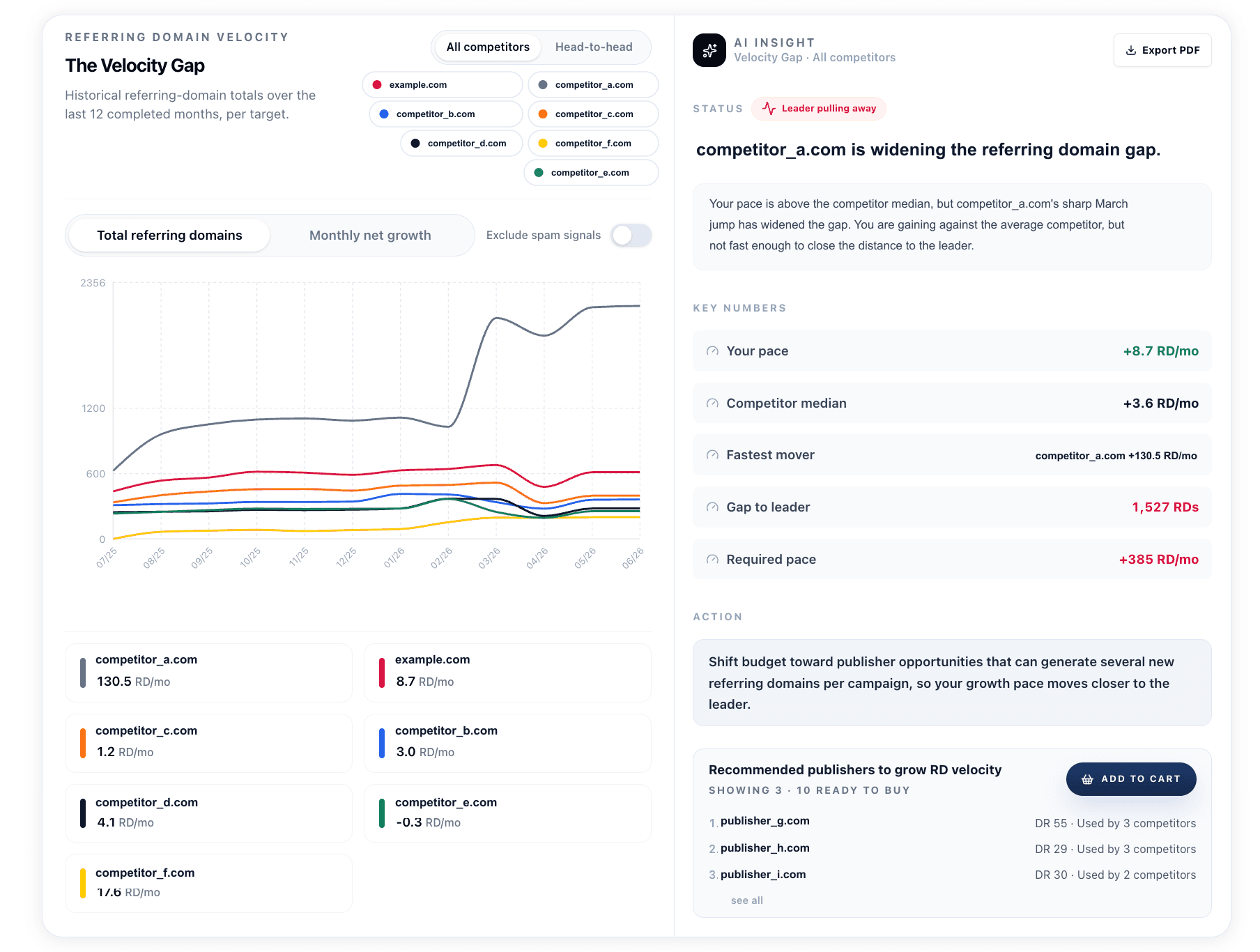
Task: Select the example.com 8.7 RD/mo card
Action: click(x=507, y=673)
